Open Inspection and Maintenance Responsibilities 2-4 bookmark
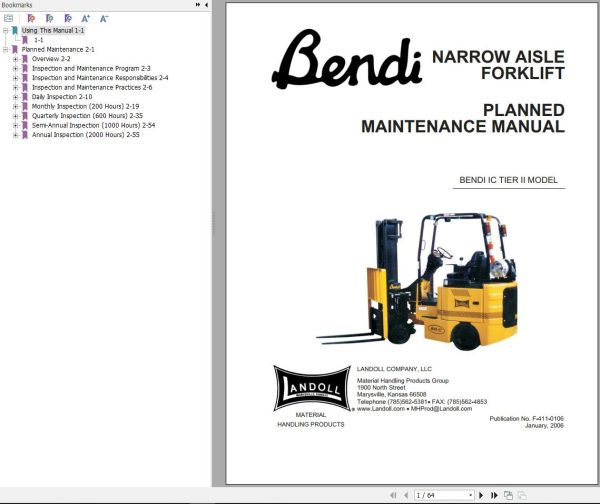Image resolution: width=600 pixels, height=504 pixels. click(100, 78)
